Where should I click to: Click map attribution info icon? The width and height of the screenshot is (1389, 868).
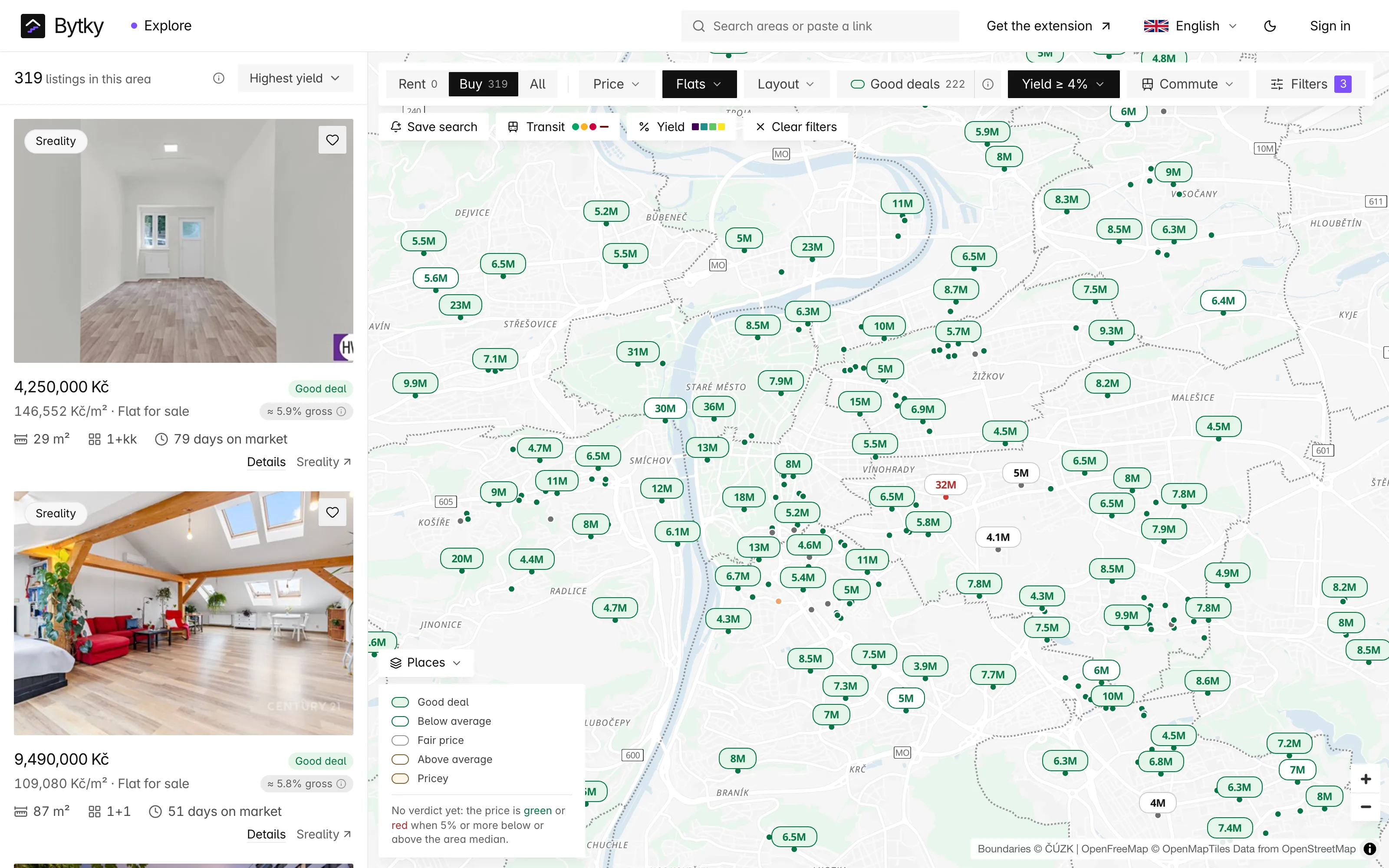point(1370,848)
